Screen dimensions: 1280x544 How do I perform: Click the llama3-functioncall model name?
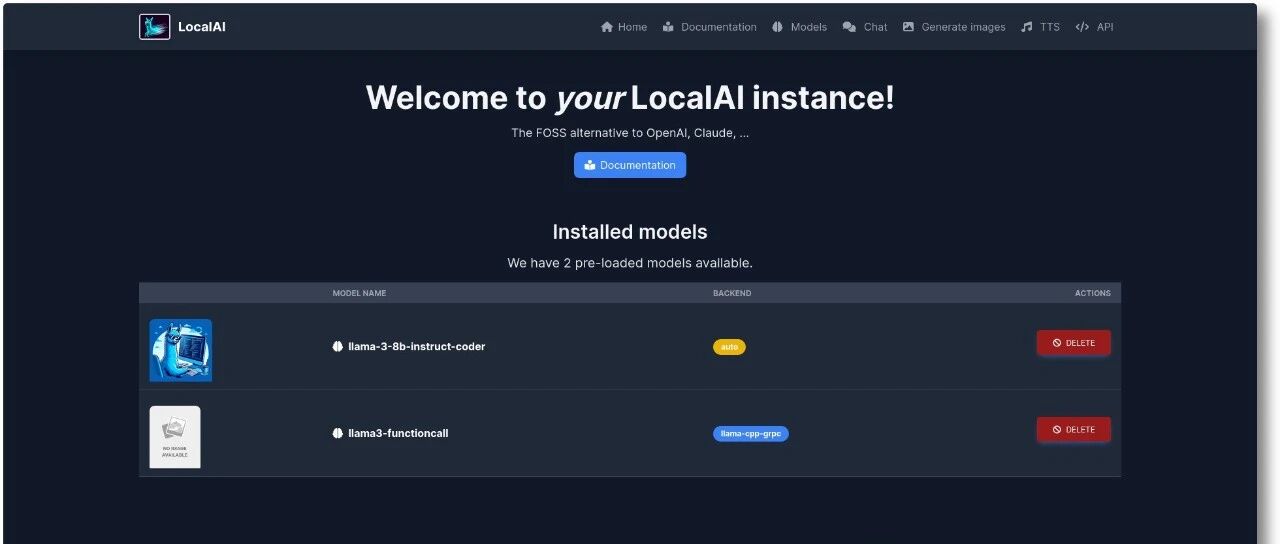(x=398, y=434)
